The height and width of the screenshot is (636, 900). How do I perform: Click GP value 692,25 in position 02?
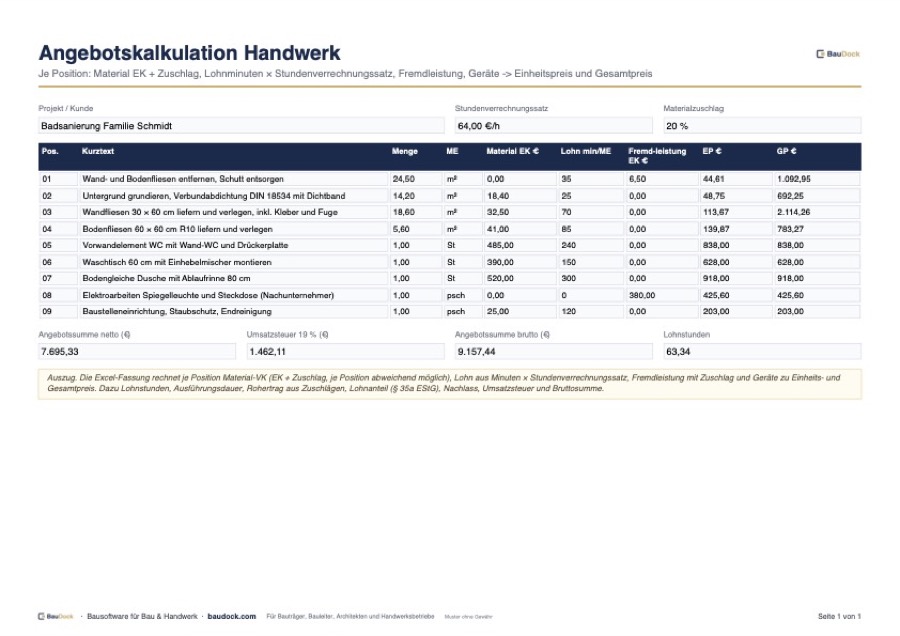click(817, 196)
